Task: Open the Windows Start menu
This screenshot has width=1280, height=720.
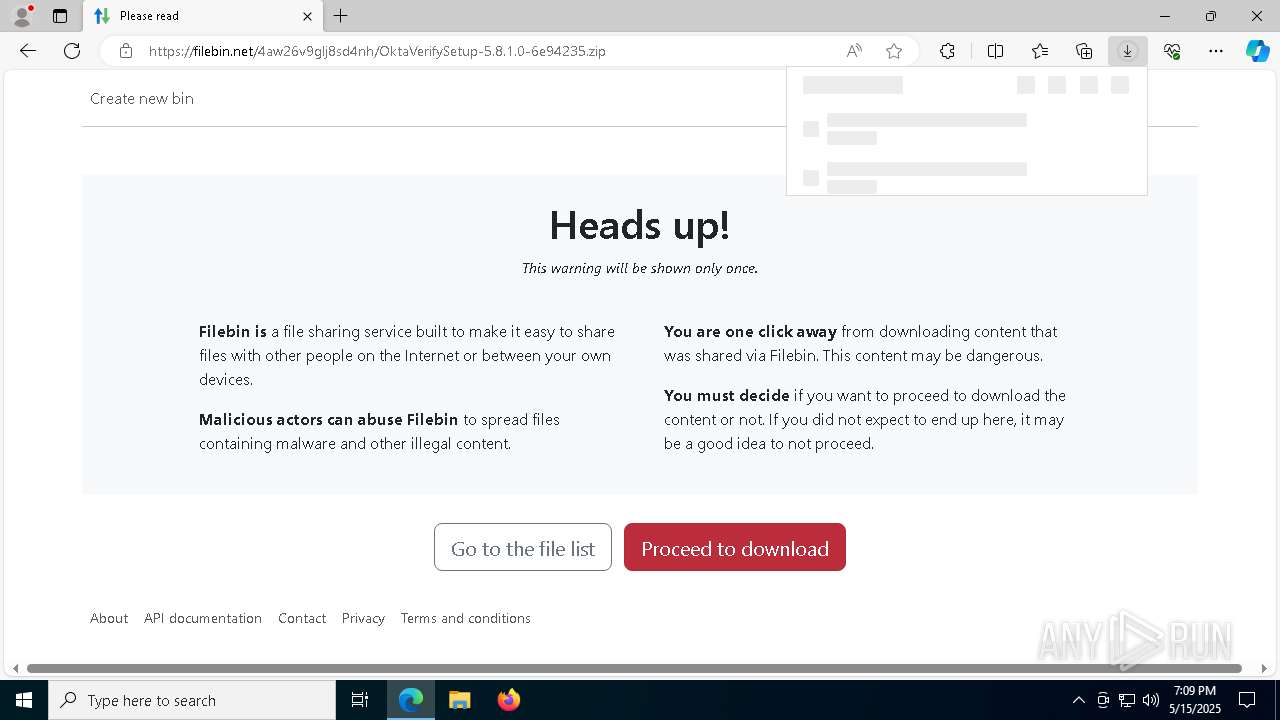Action: click(24, 700)
